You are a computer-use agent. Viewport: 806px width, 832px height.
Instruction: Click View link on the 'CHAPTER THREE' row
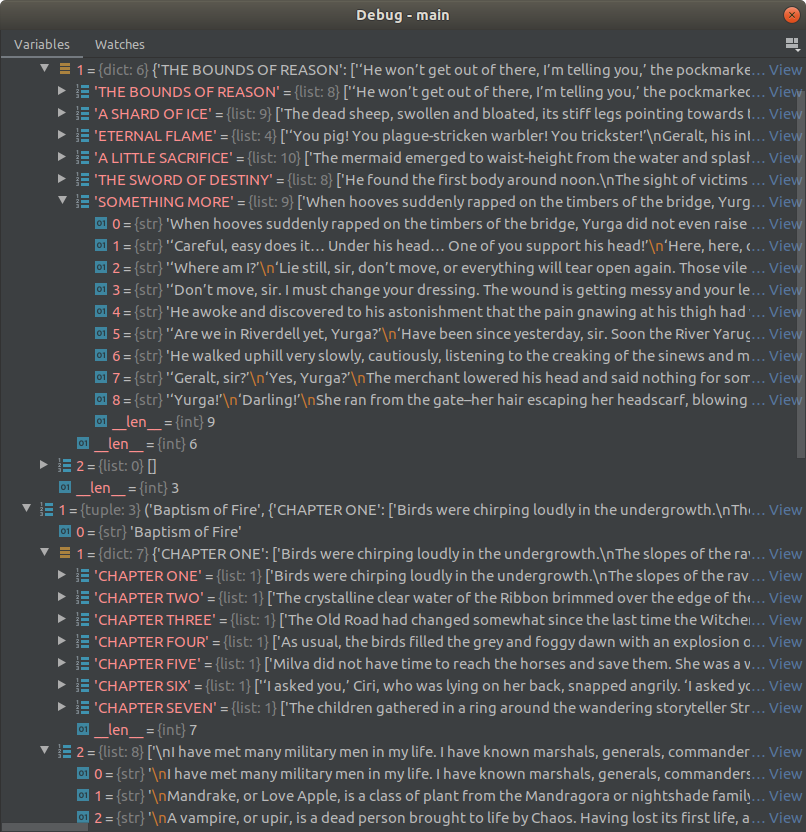click(785, 620)
